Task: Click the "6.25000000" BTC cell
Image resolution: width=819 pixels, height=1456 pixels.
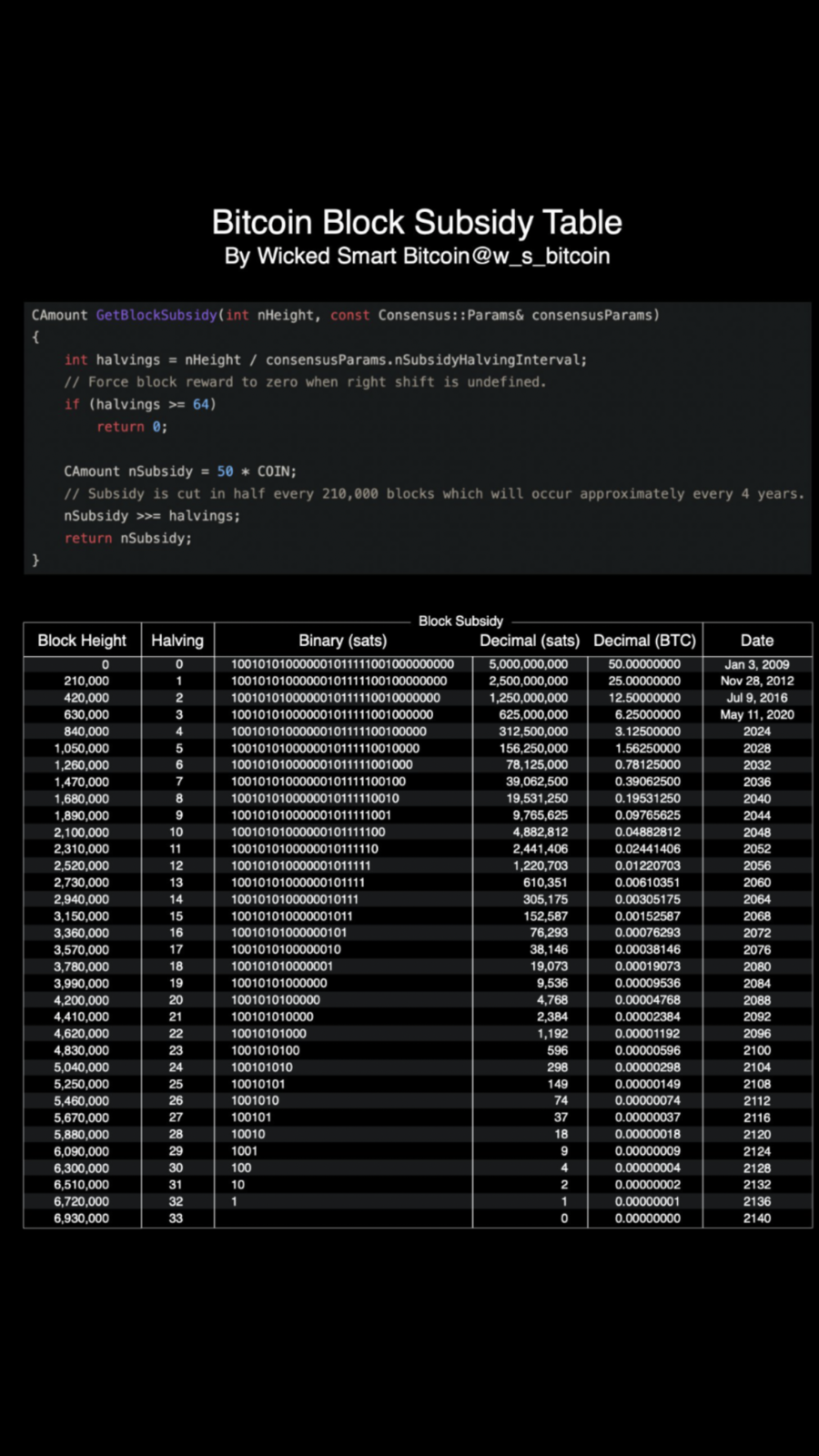Action: 648,714
